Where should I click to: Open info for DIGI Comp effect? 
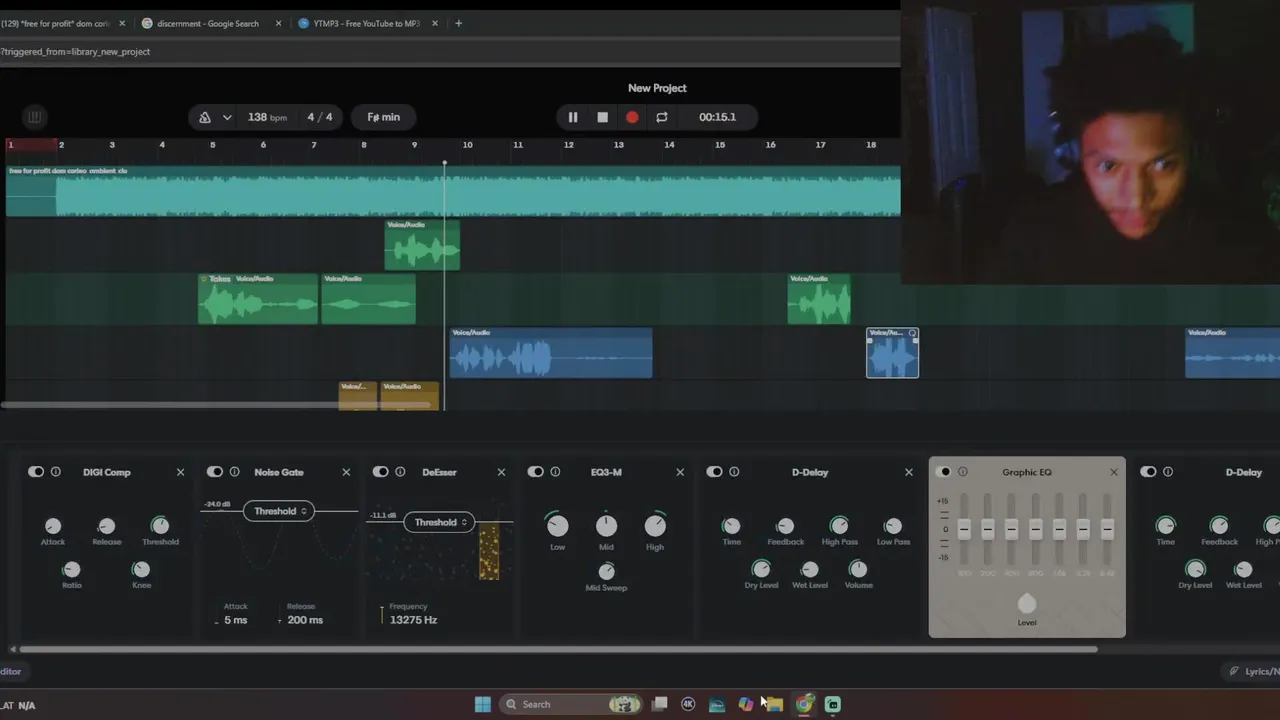point(56,472)
